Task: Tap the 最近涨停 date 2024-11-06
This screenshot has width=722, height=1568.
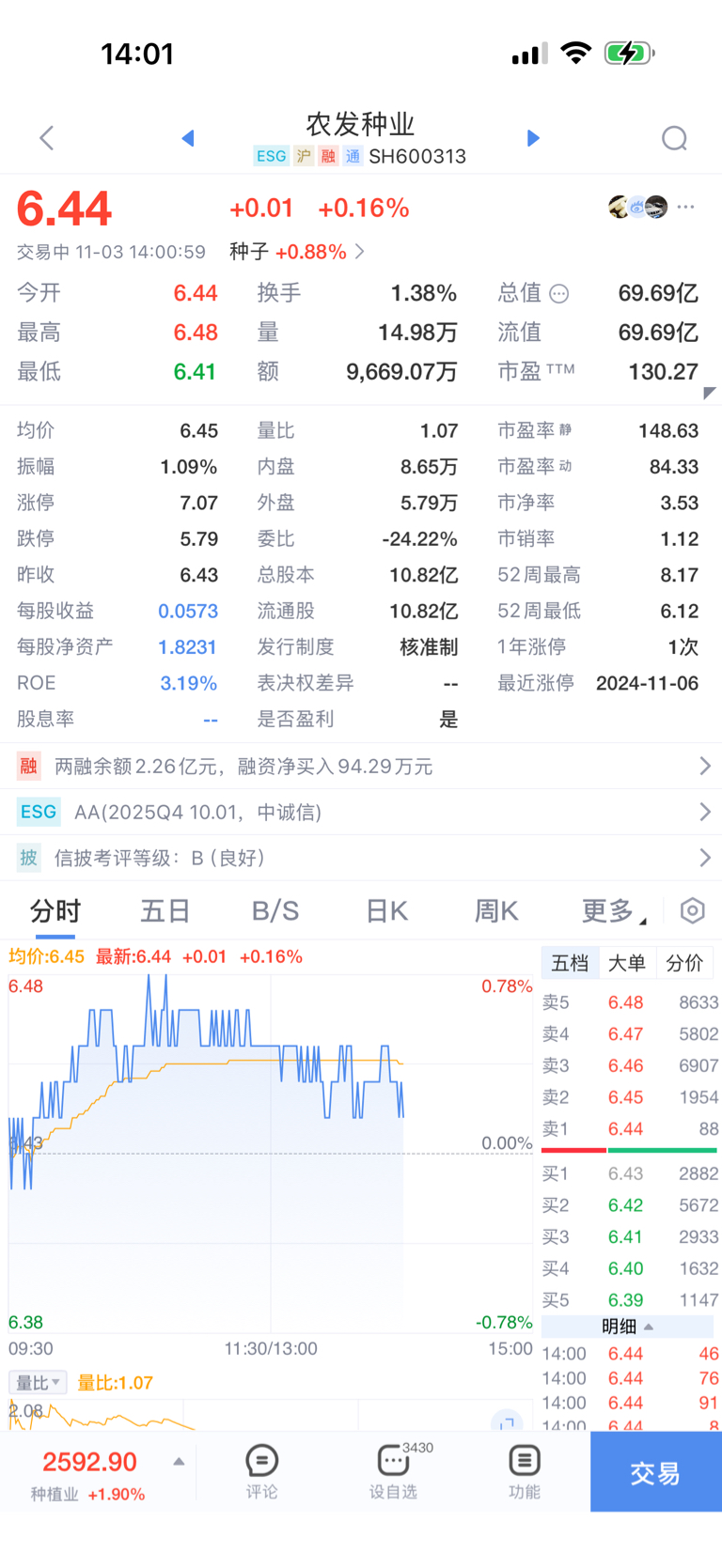Action: 647,683
